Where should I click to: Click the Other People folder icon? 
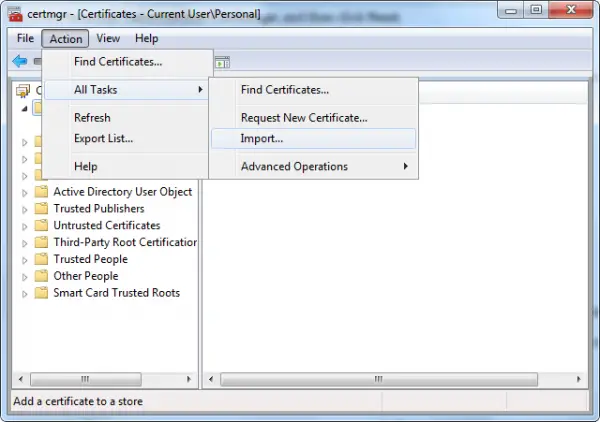[41, 276]
